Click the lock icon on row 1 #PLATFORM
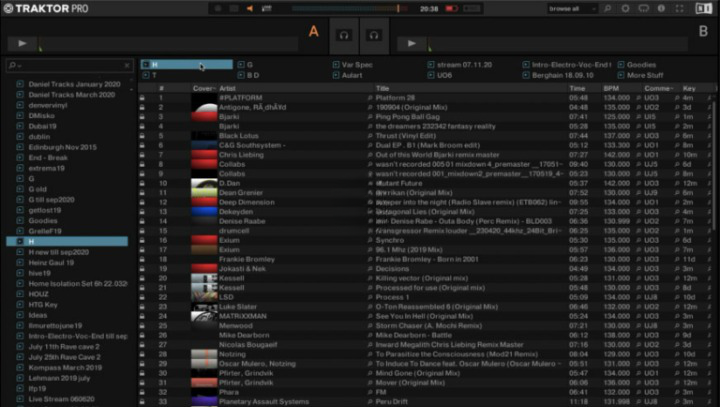The height and width of the screenshot is (407, 720). pos(142,98)
